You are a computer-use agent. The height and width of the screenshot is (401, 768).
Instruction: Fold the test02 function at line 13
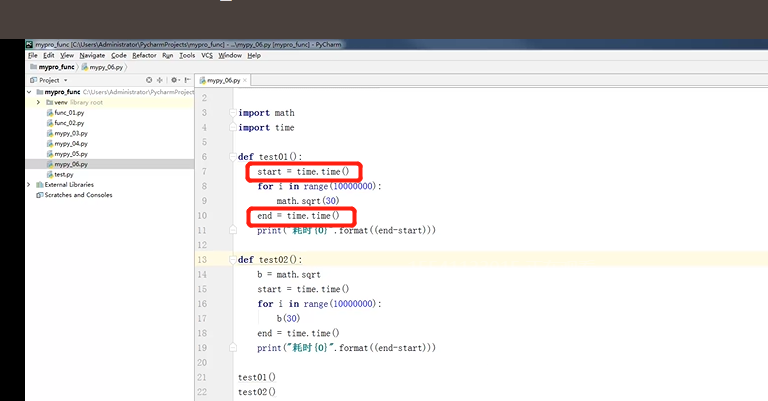point(233,260)
